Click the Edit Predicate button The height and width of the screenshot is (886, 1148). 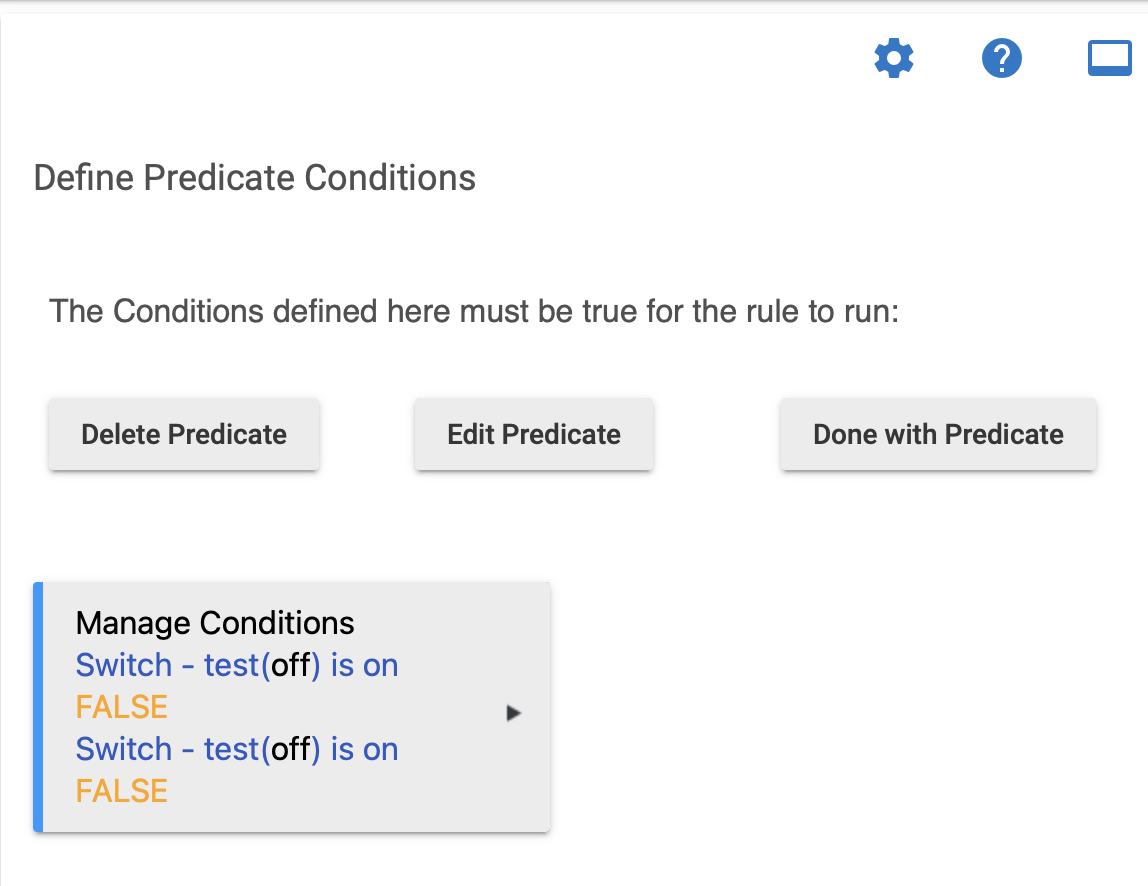534,434
